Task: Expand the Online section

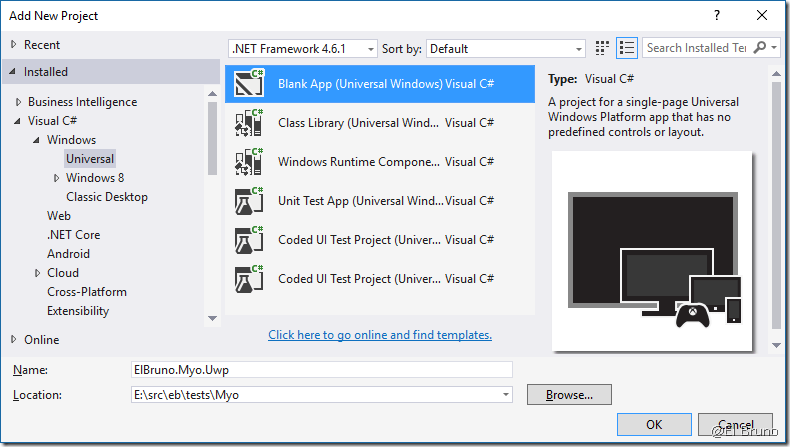Action: (x=13, y=340)
